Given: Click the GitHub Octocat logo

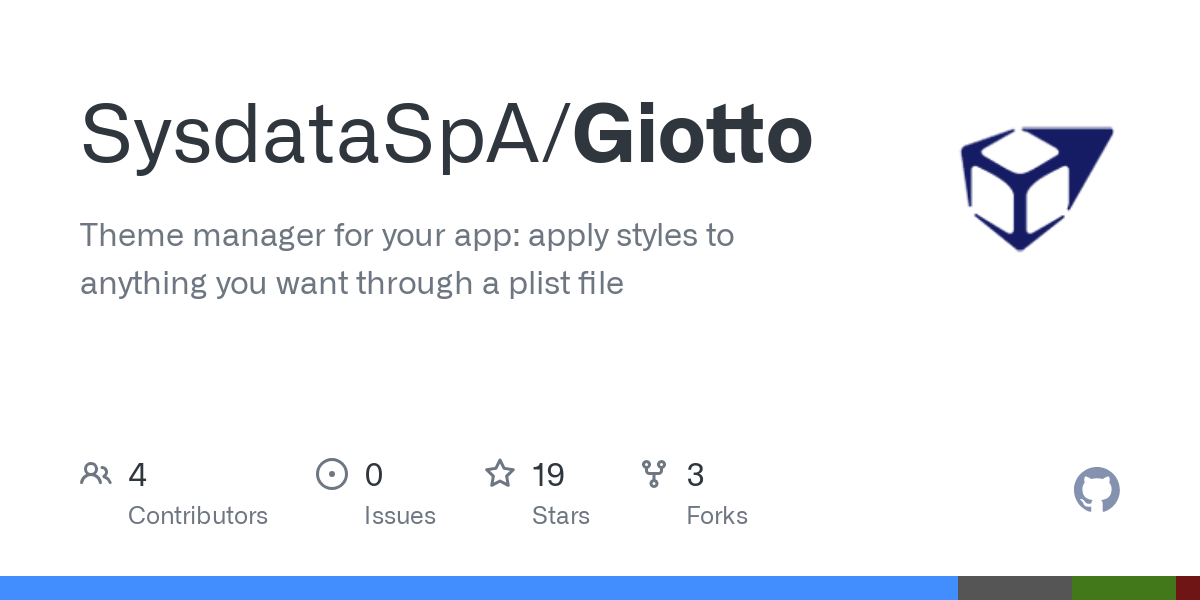Looking at the screenshot, I should coord(1096,491).
